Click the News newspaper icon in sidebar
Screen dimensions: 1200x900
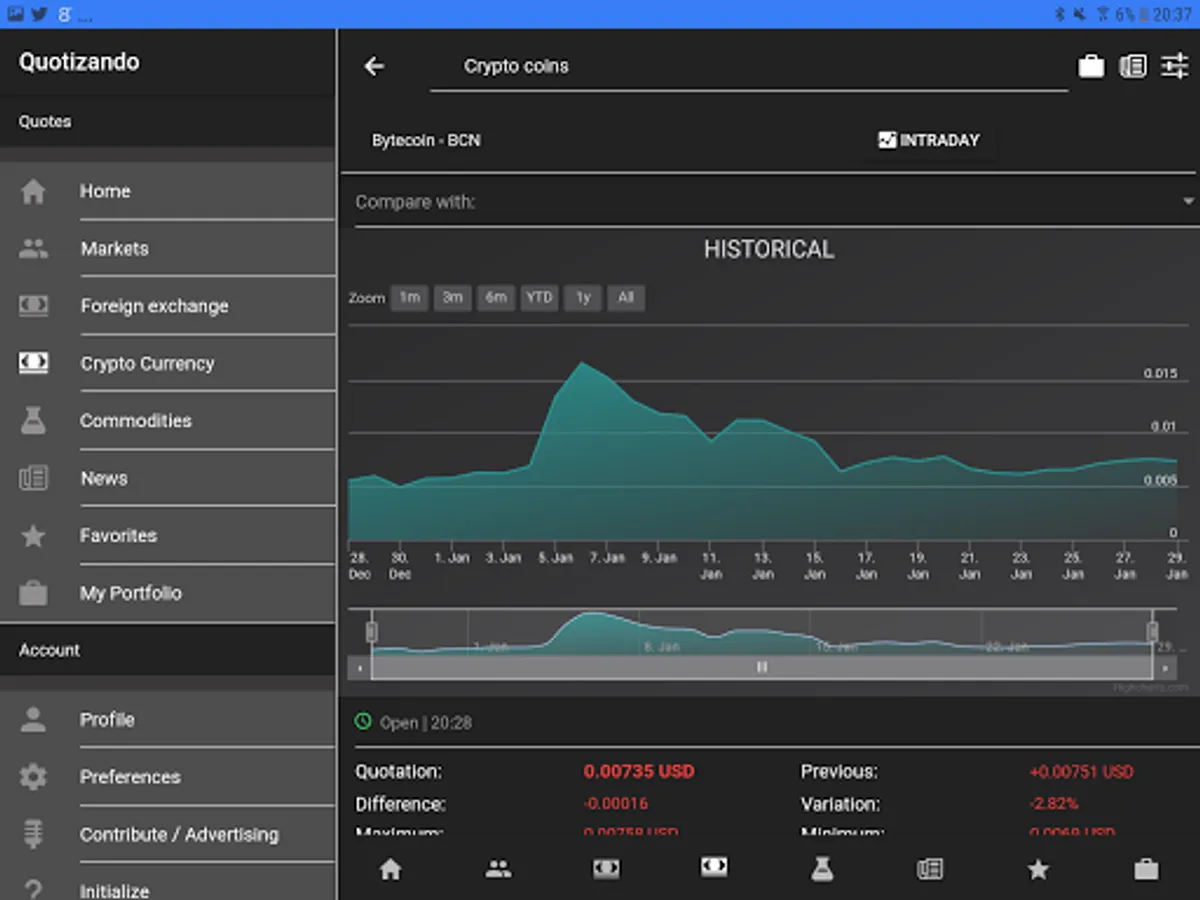tap(33, 478)
